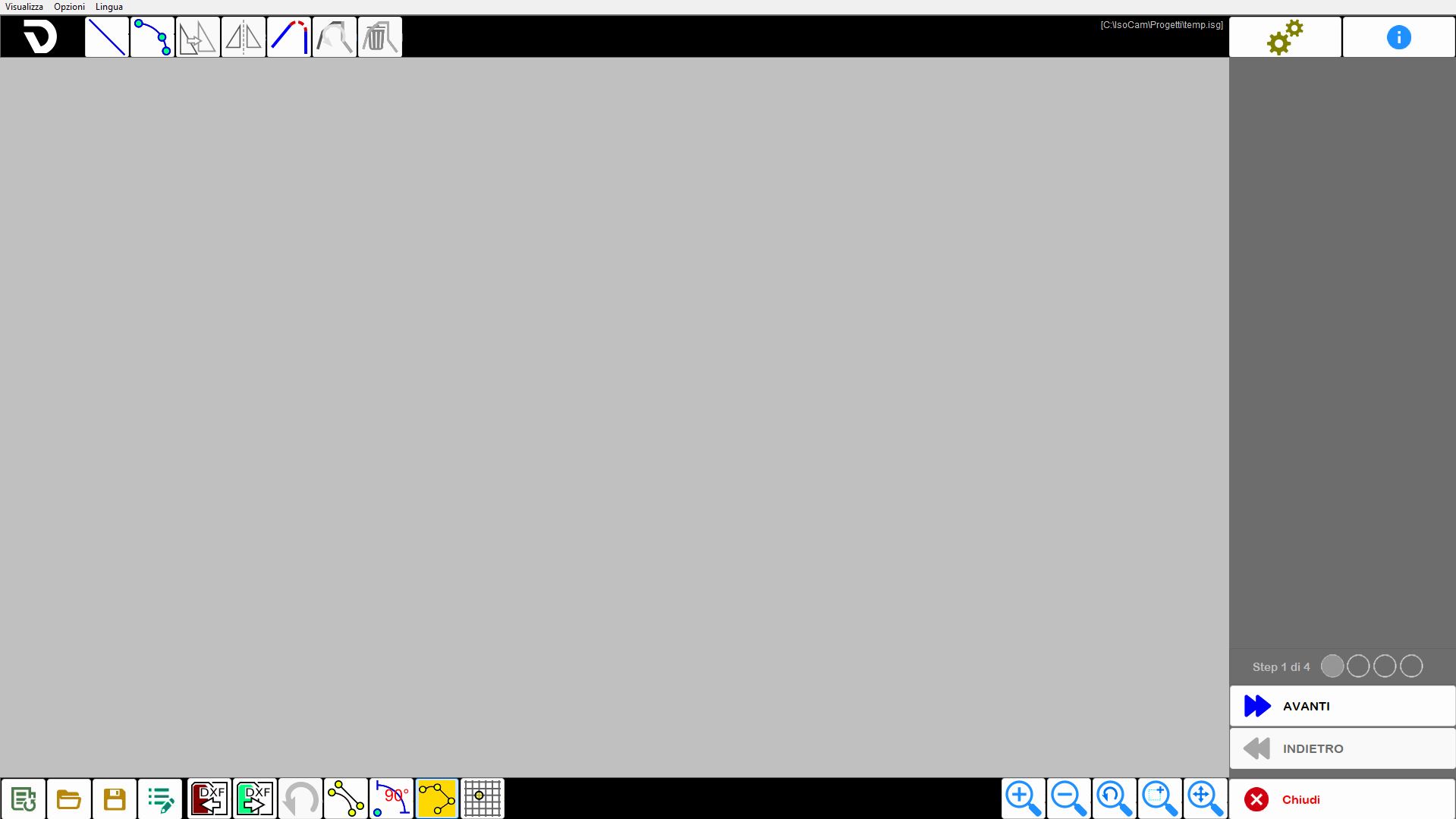Open the Visualizza menu
Image resolution: width=1456 pixels, height=819 pixels.
coord(24,7)
